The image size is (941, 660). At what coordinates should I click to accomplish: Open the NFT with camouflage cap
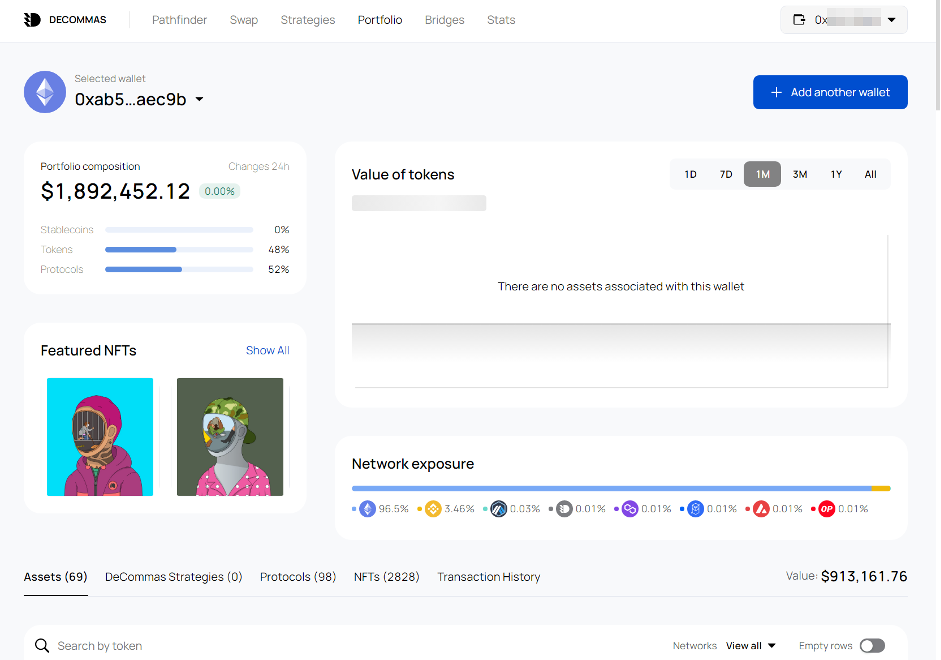click(x=230, y=437)
